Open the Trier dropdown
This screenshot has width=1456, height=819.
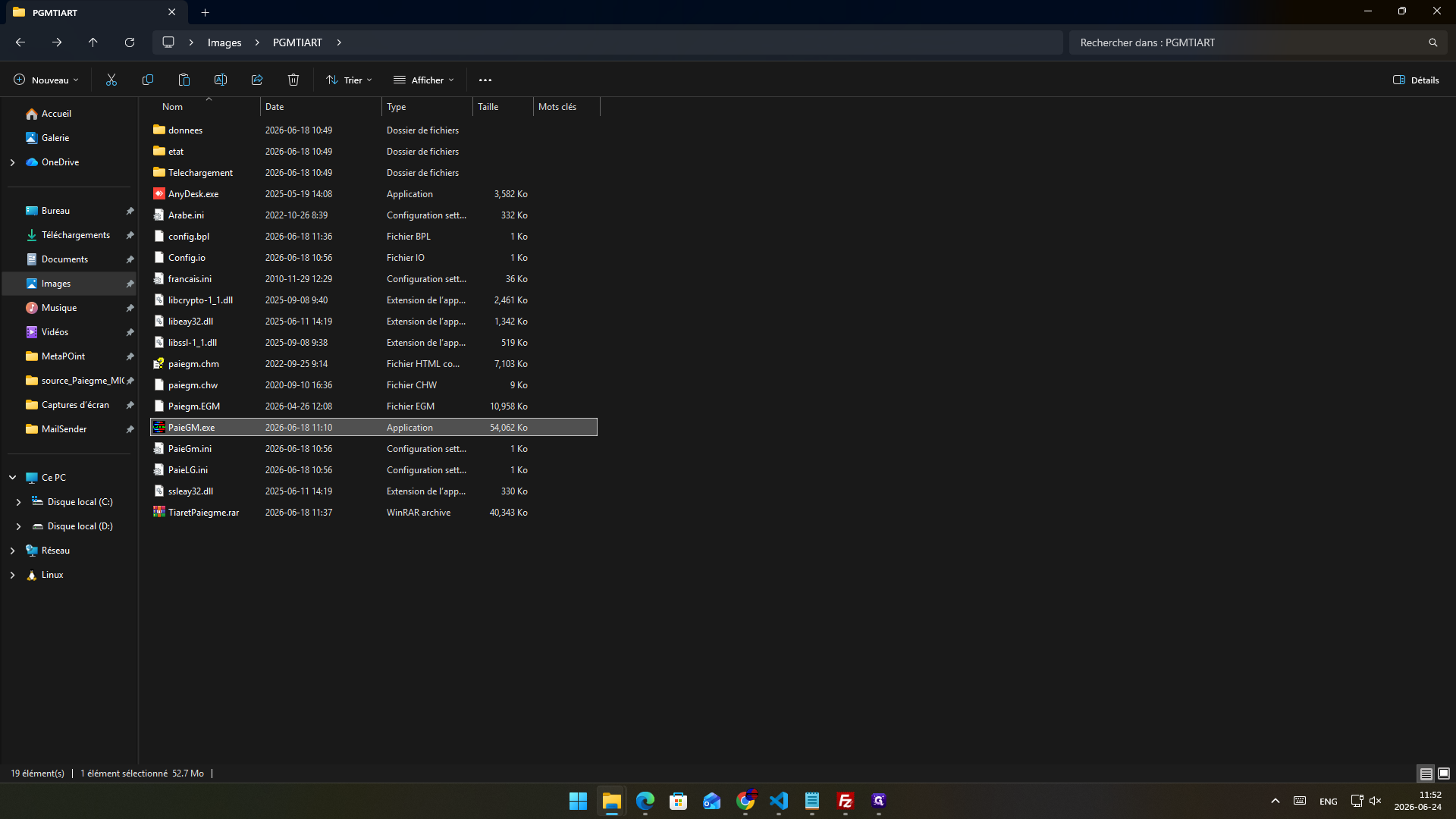click(x=349, y=80)
